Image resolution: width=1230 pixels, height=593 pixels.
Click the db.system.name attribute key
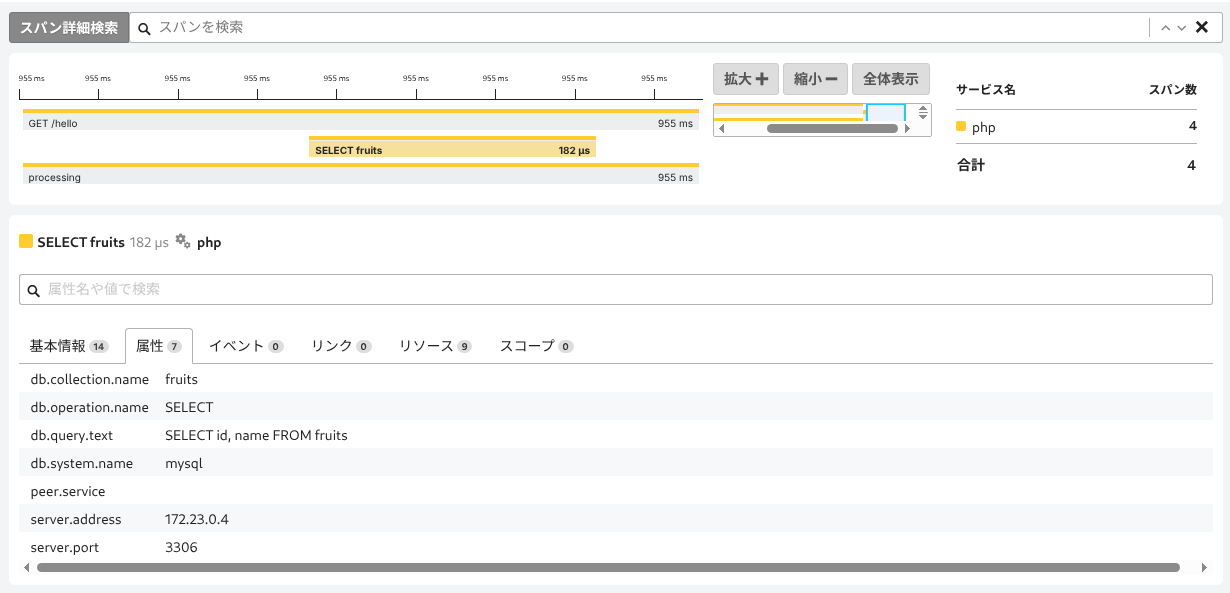pos(82,464)
